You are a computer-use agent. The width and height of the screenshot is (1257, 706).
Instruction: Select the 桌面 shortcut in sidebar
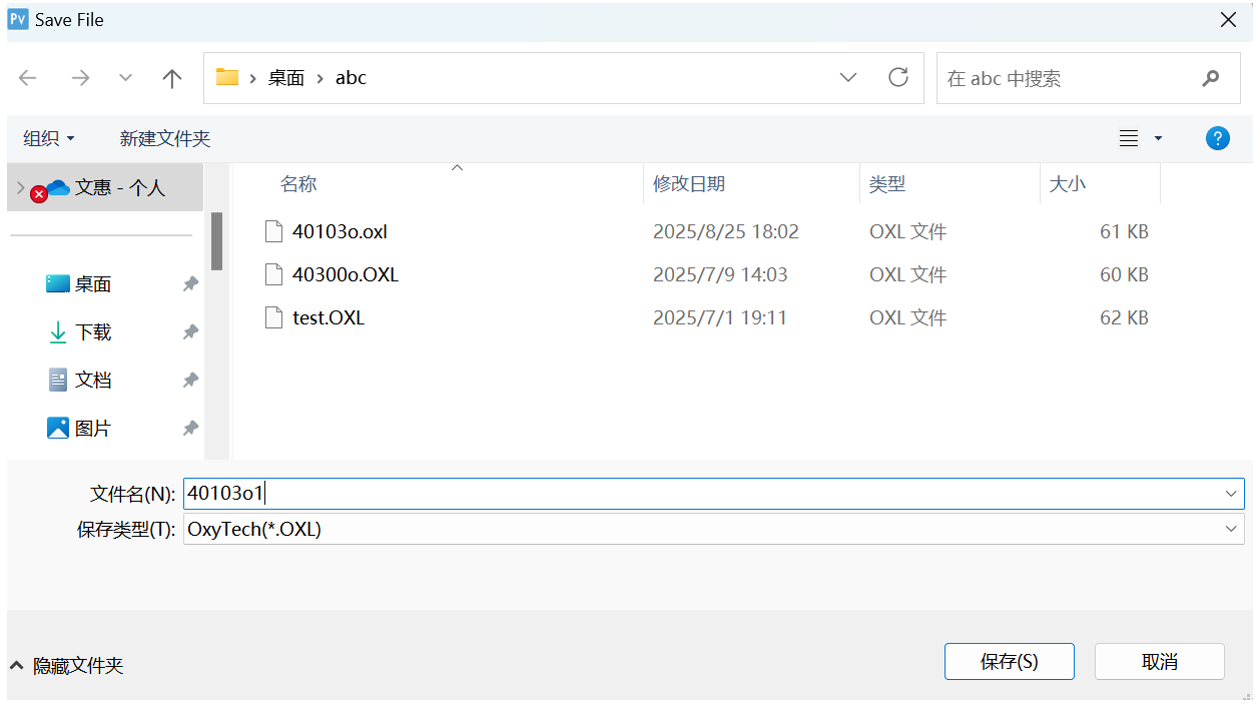point(92,284)
